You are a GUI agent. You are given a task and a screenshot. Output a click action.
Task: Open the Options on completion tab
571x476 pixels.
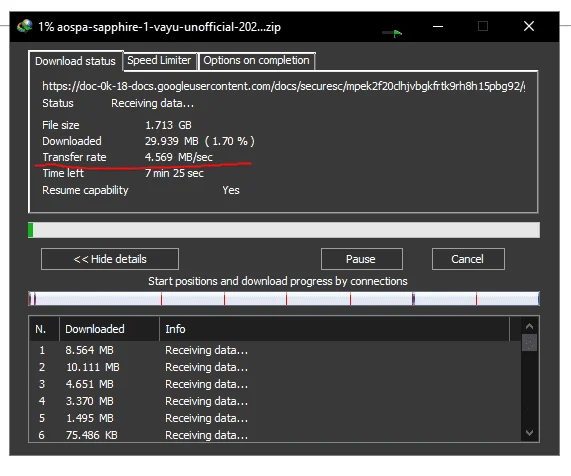click(256, 60)
